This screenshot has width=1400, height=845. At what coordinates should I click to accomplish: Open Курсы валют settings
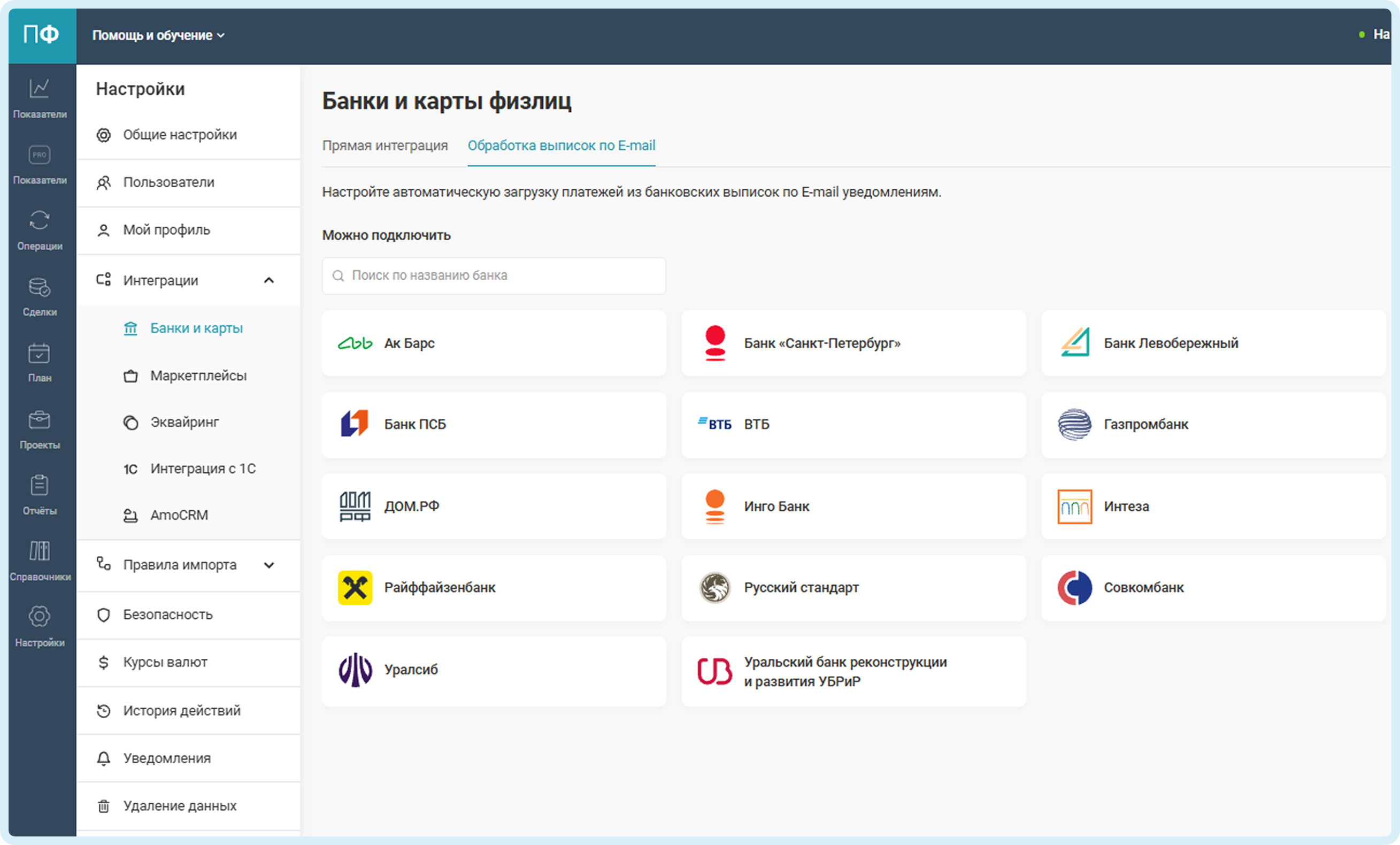click(165, 662)
